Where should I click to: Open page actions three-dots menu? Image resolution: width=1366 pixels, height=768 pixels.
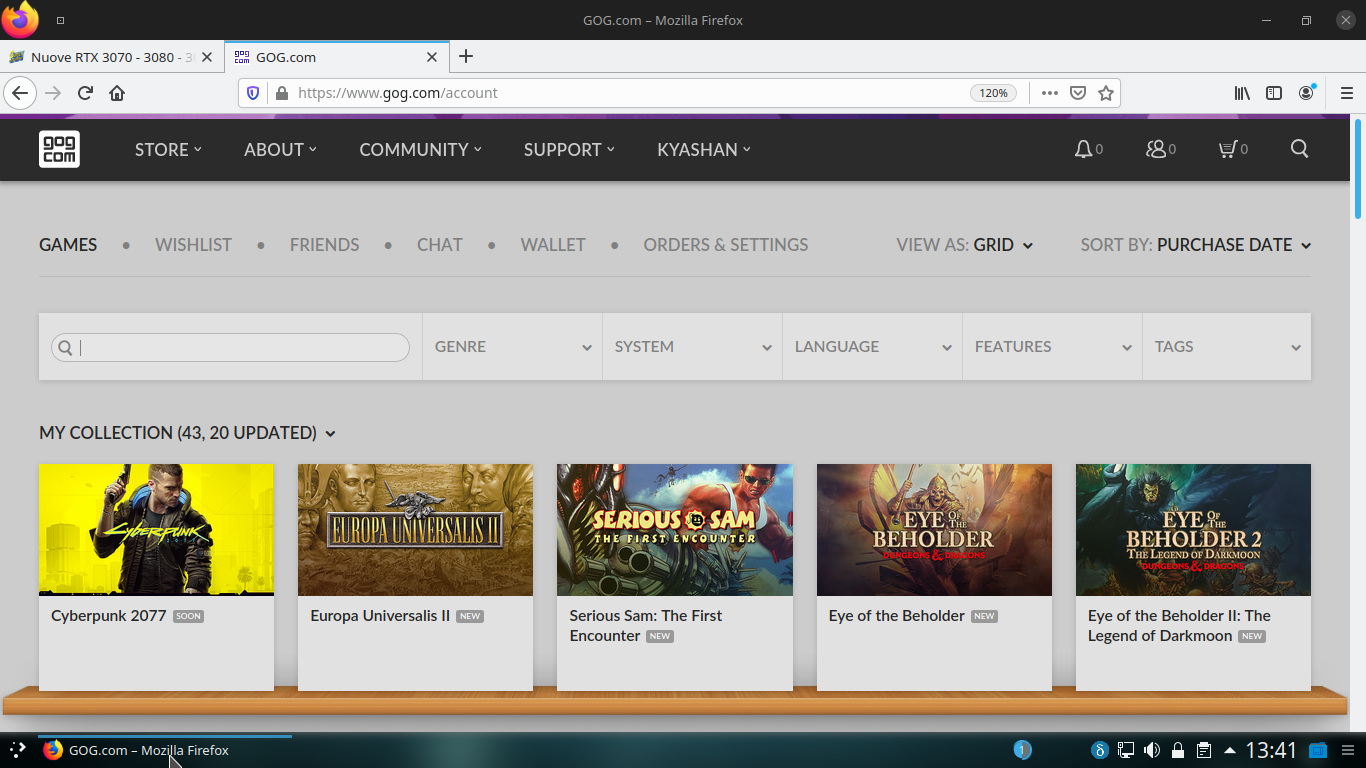[x=1049, y=93]
